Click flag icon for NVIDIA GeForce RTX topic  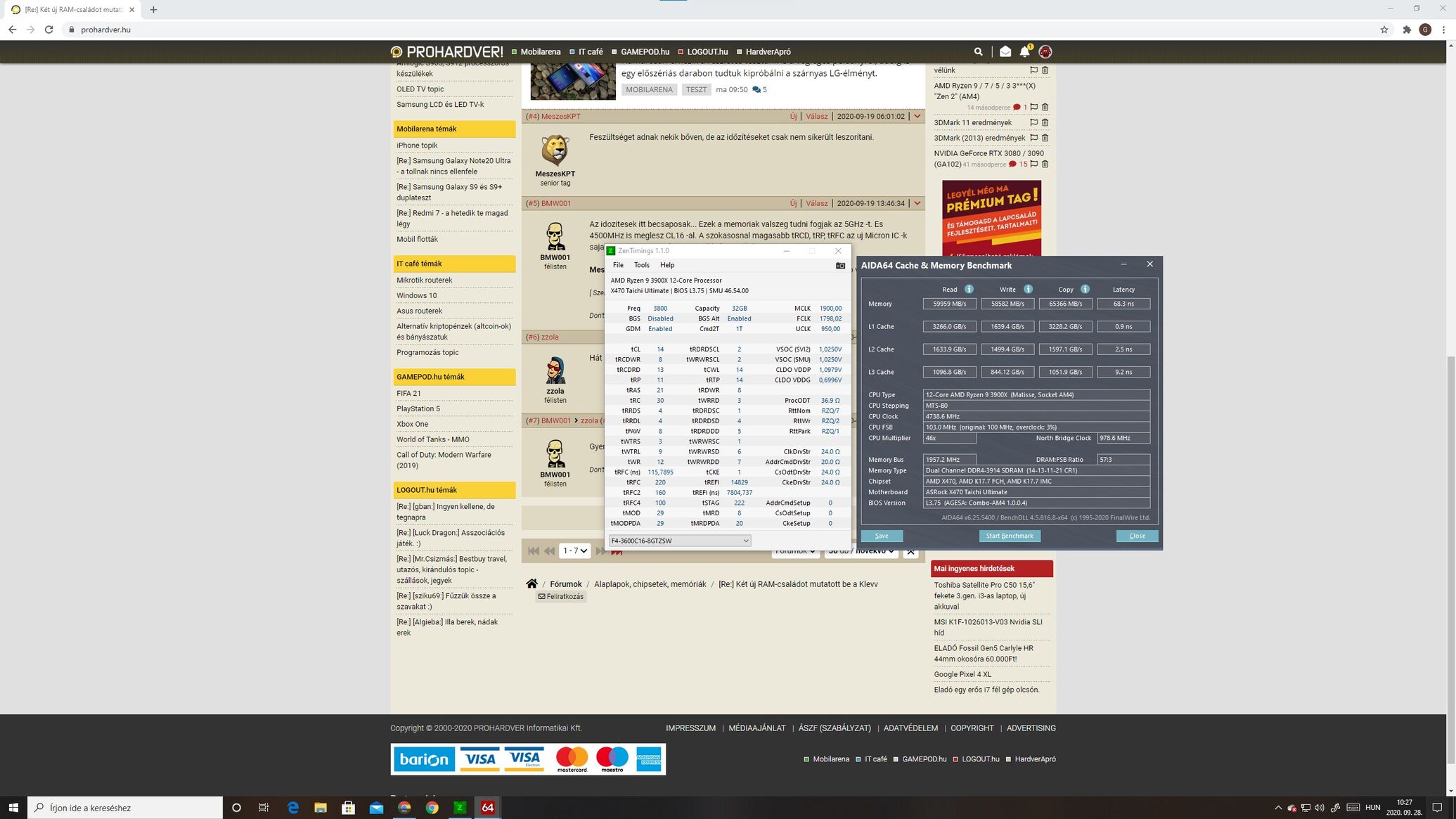[x=1033, y=164]
